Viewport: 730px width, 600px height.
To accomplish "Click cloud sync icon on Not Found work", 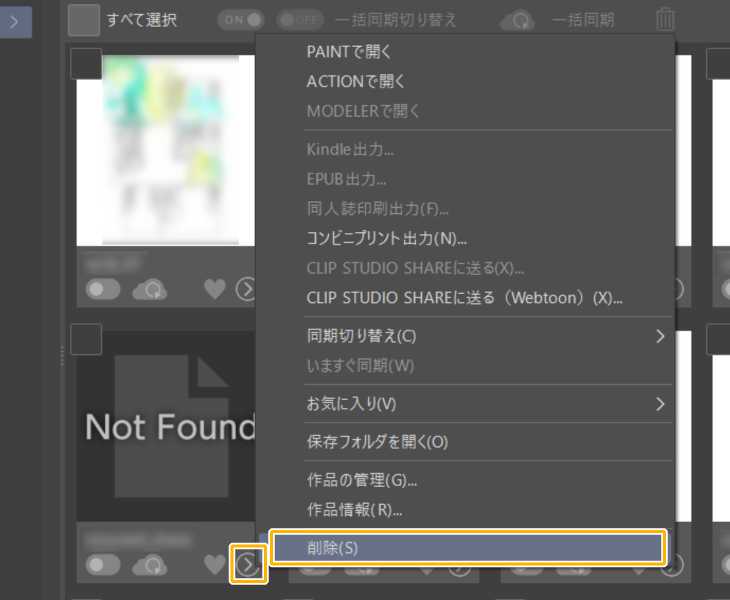I will click(150, 565).
